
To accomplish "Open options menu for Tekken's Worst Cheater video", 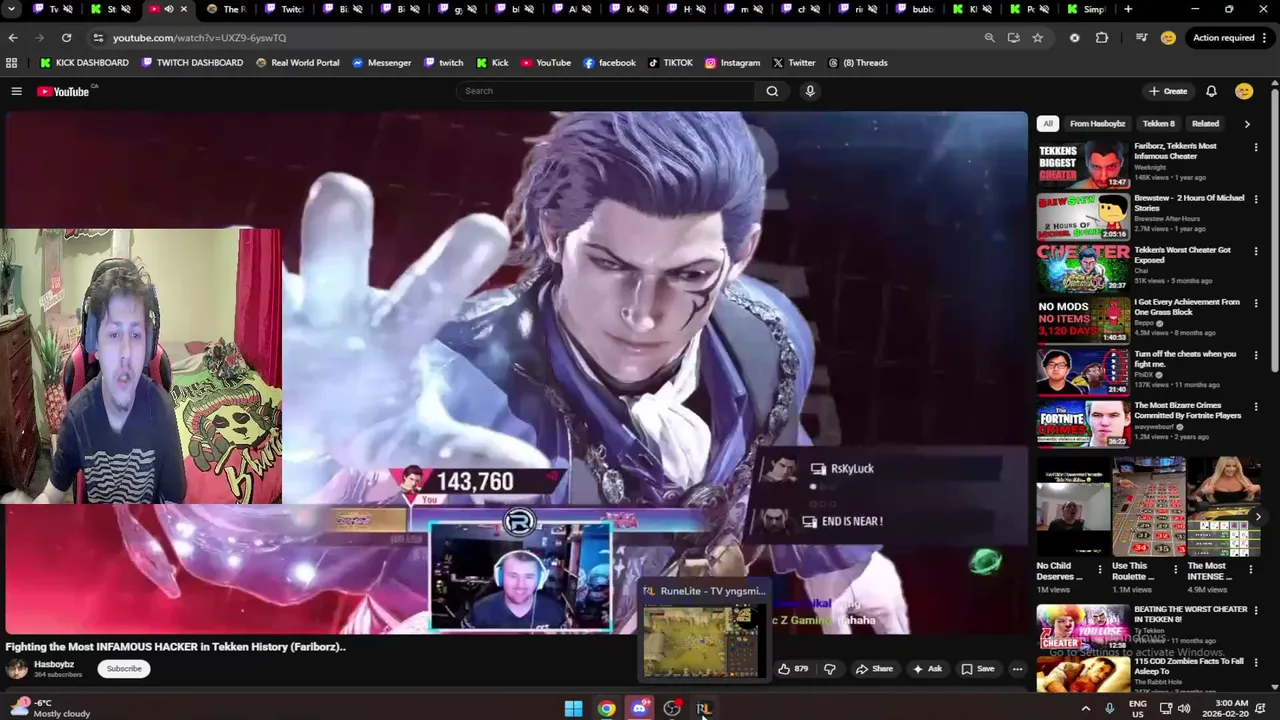I will coord(1256,251).
